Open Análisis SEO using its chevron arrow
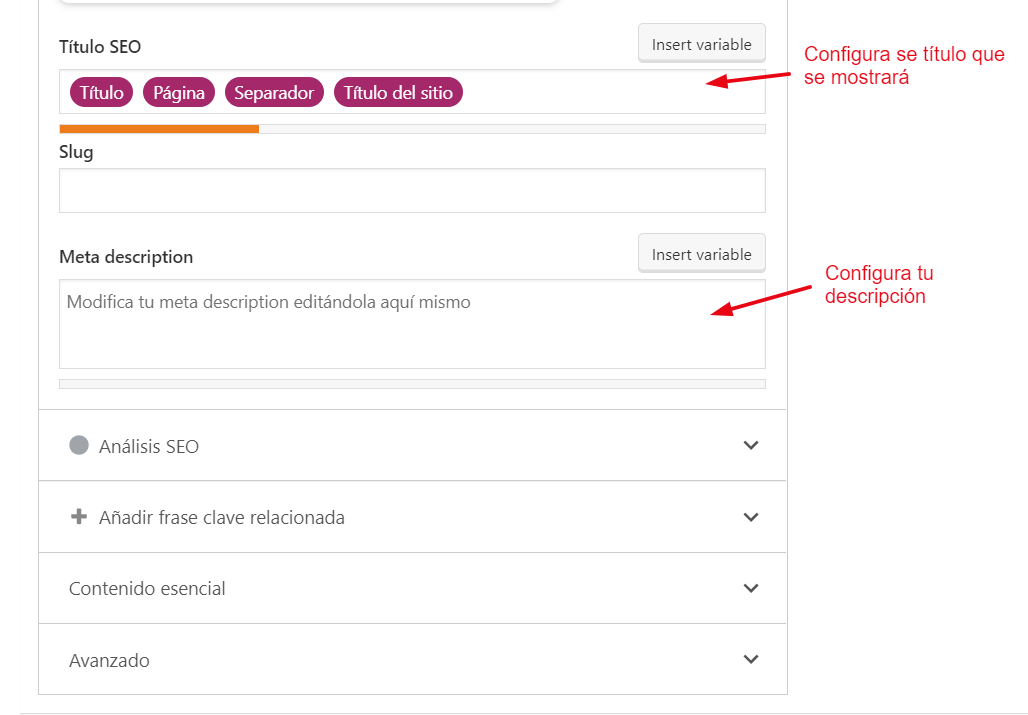Screen dimensions: 1028x715 [751, 446]
